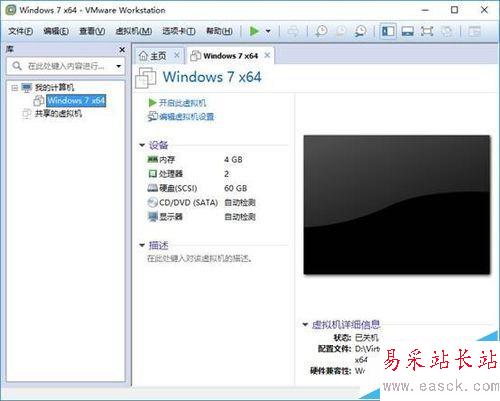Open the 文件(F) menu
The width and height of the screenshot is (500, 401).
coord(20,31)
